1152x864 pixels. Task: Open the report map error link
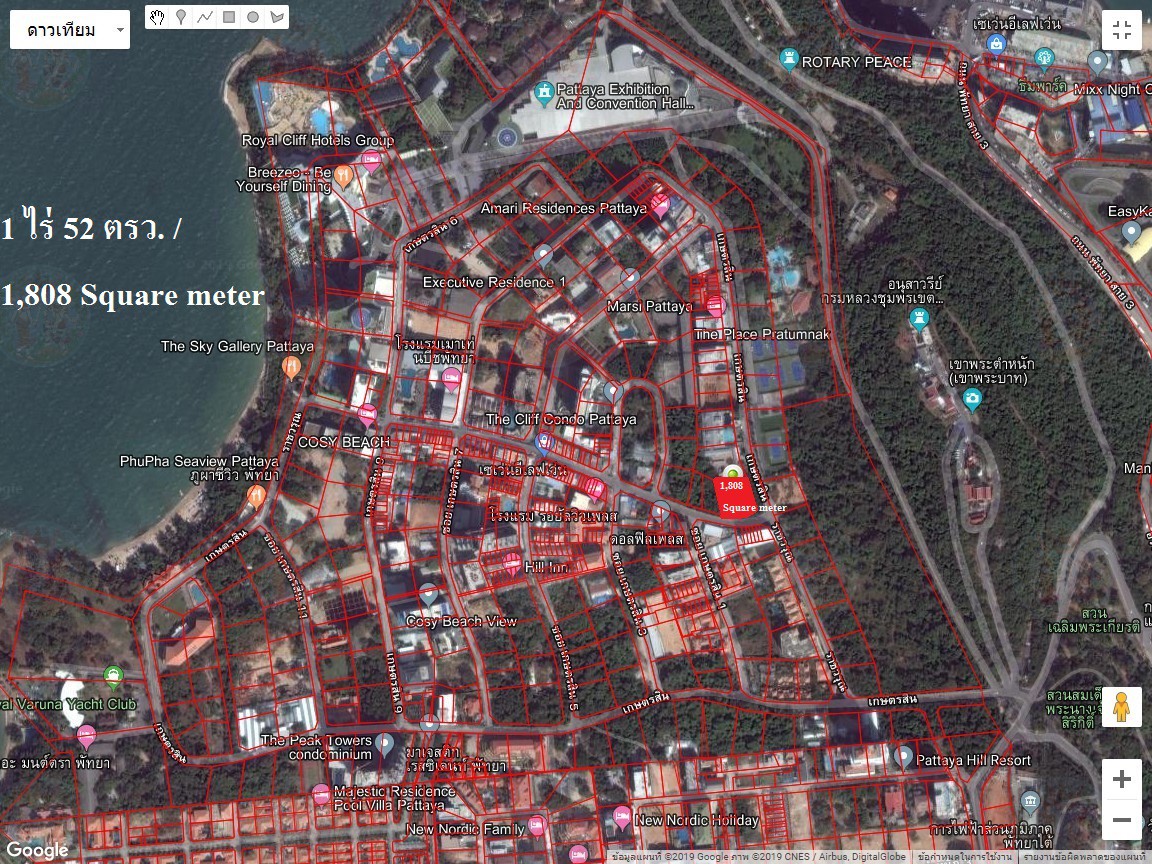[1086, 857]
